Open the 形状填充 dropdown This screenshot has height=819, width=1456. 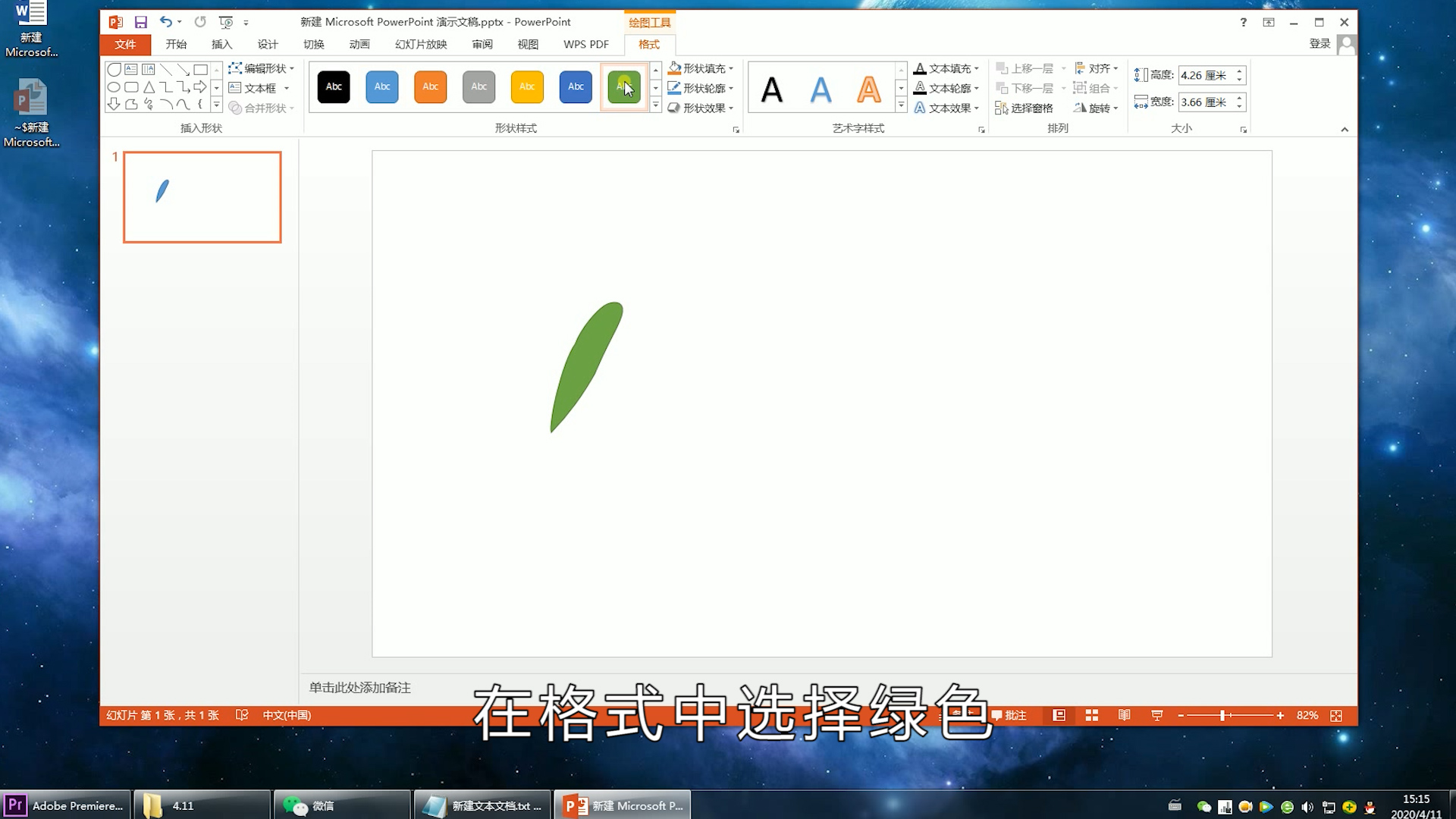pos(701,68)
